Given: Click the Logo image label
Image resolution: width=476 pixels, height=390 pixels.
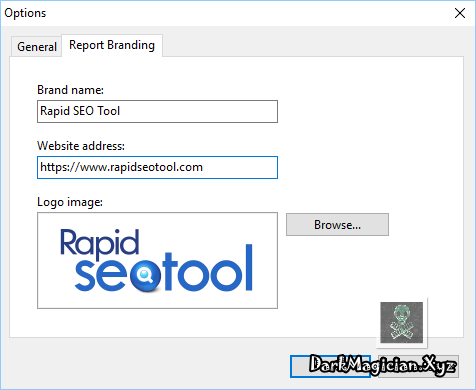Looking at the screenshot, I should [x=70, y=202].
